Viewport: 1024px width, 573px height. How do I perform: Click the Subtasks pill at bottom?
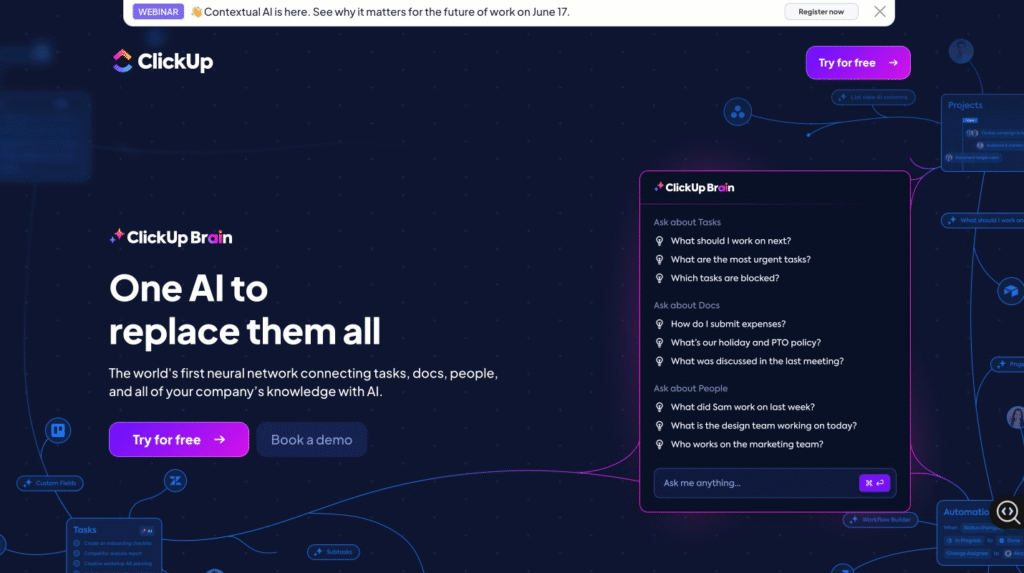pyautogui.click(x=333, y=552)
